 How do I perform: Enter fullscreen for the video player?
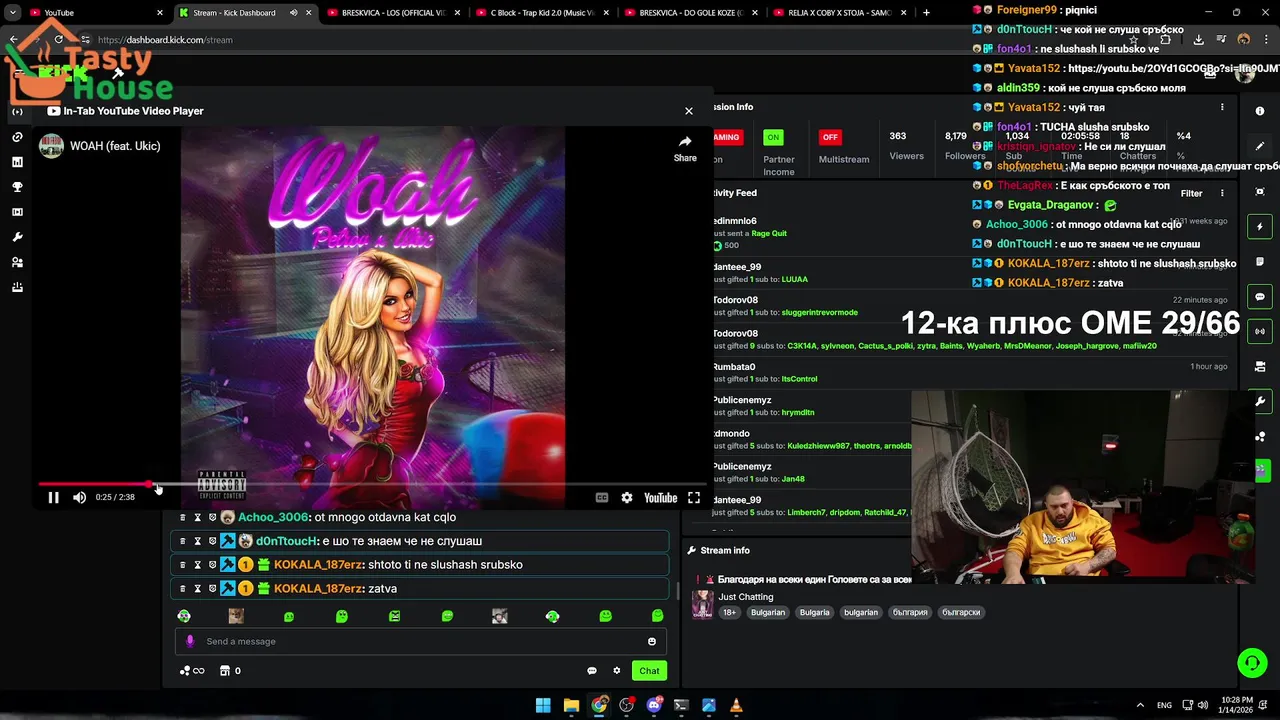694,497
